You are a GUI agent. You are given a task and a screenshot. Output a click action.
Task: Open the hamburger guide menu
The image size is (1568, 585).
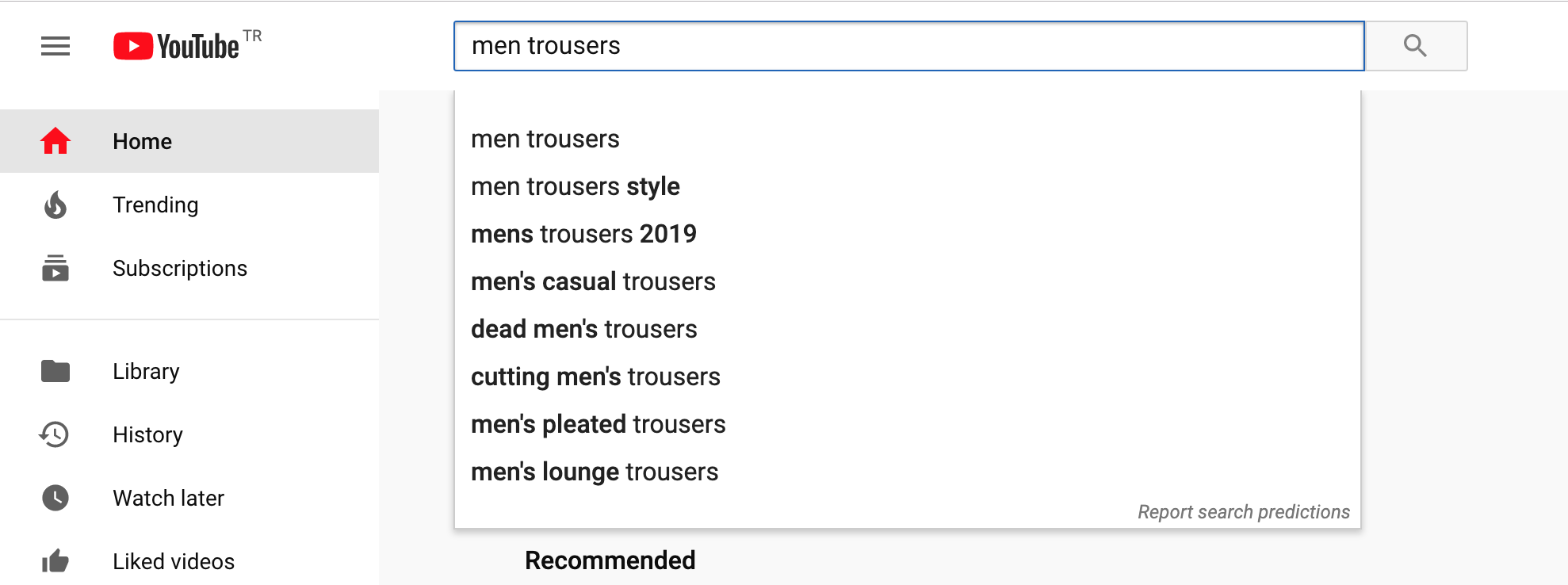pyautogui.click(x=55, y=46)
